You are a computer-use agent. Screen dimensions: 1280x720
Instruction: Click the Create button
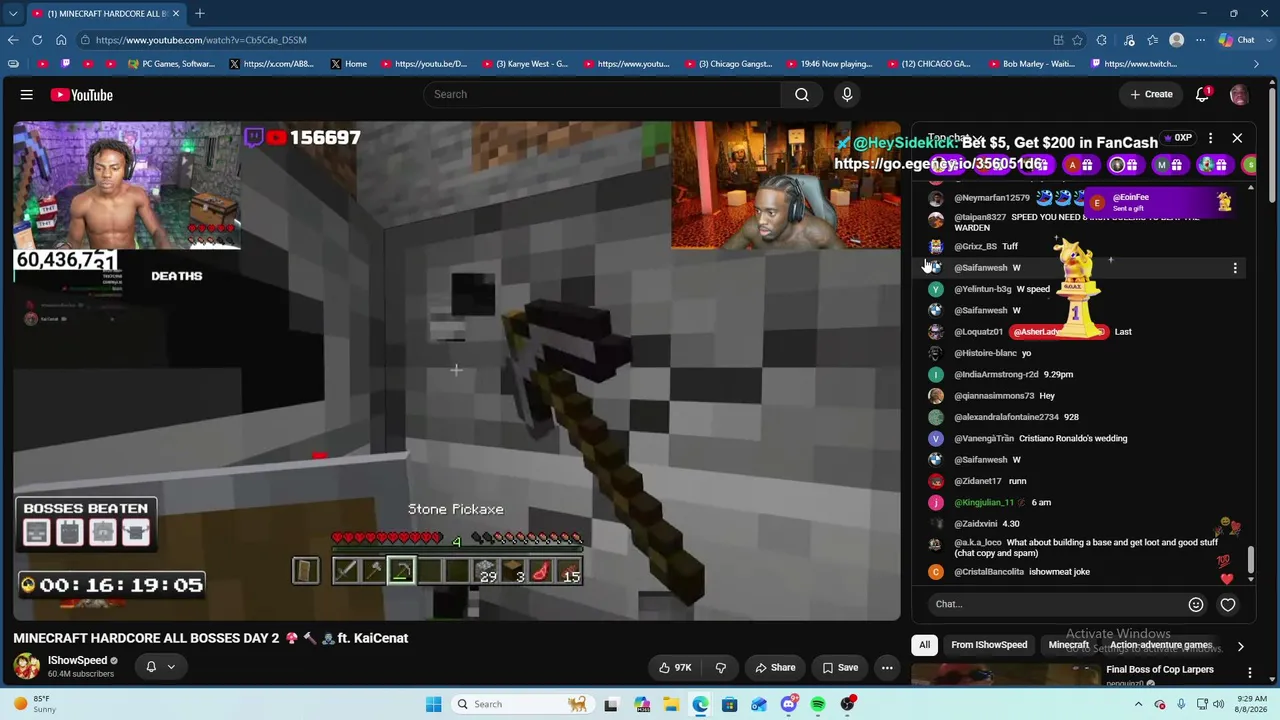click(x=1151, y=94)
